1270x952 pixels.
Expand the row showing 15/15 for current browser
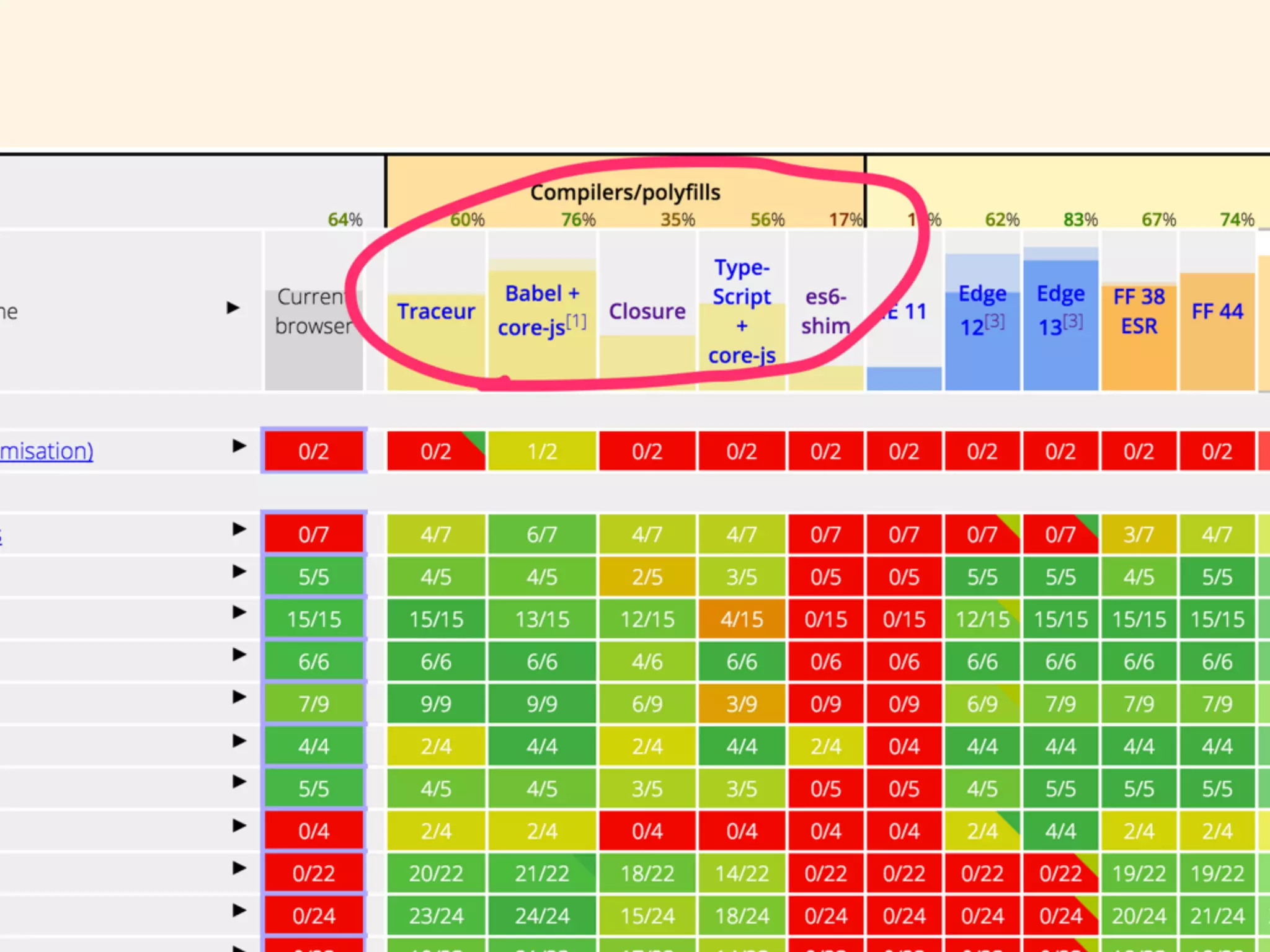point(239,612)
